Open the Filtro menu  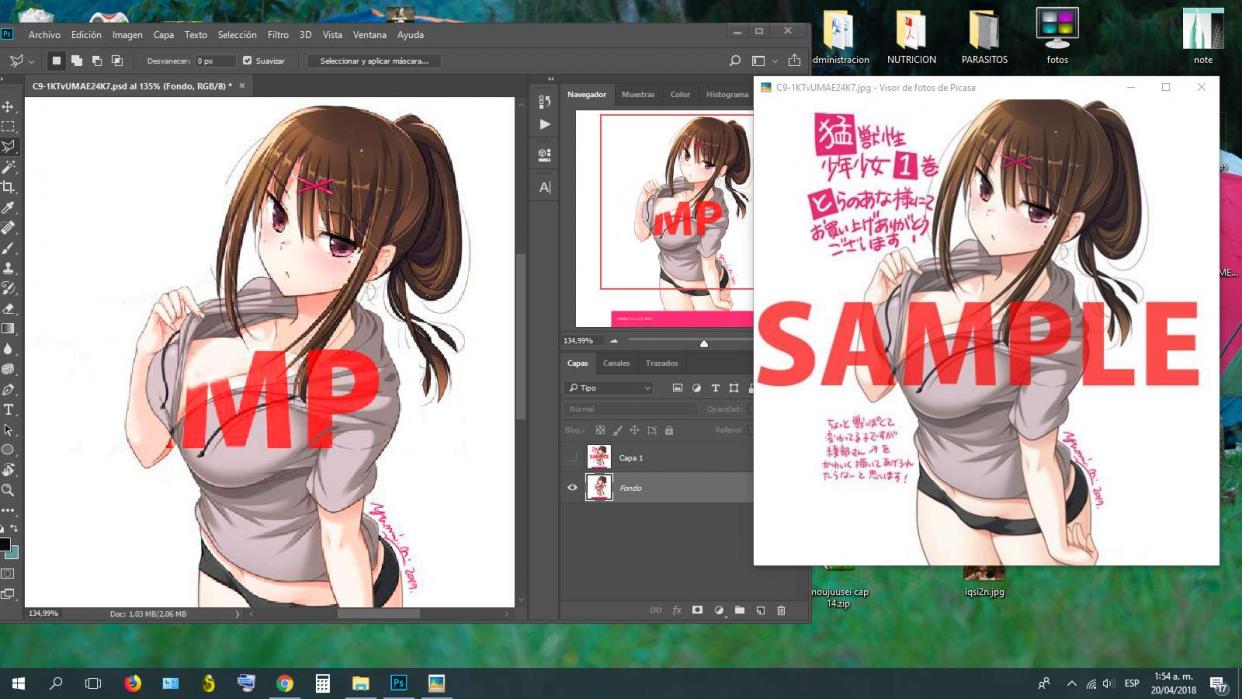click(x=278, y=35)
